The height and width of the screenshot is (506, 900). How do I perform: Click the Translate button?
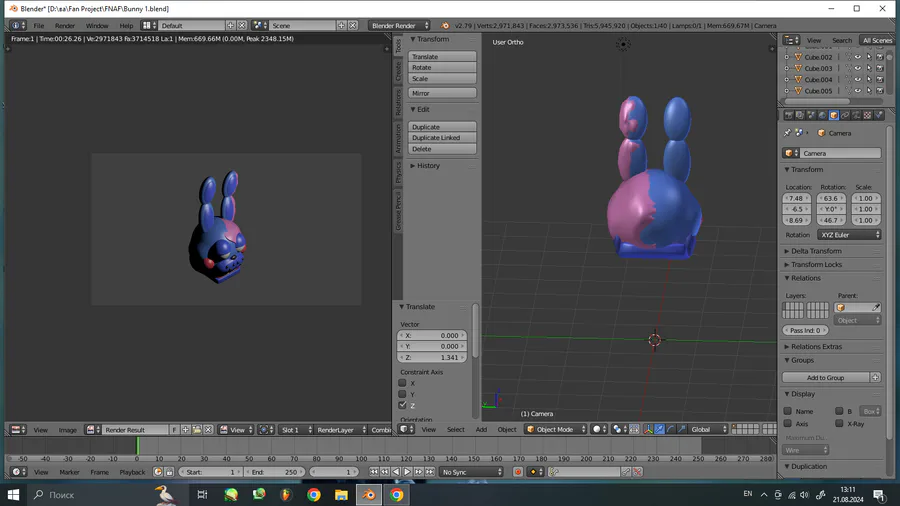pyautogui.click(x=442, y=56)
